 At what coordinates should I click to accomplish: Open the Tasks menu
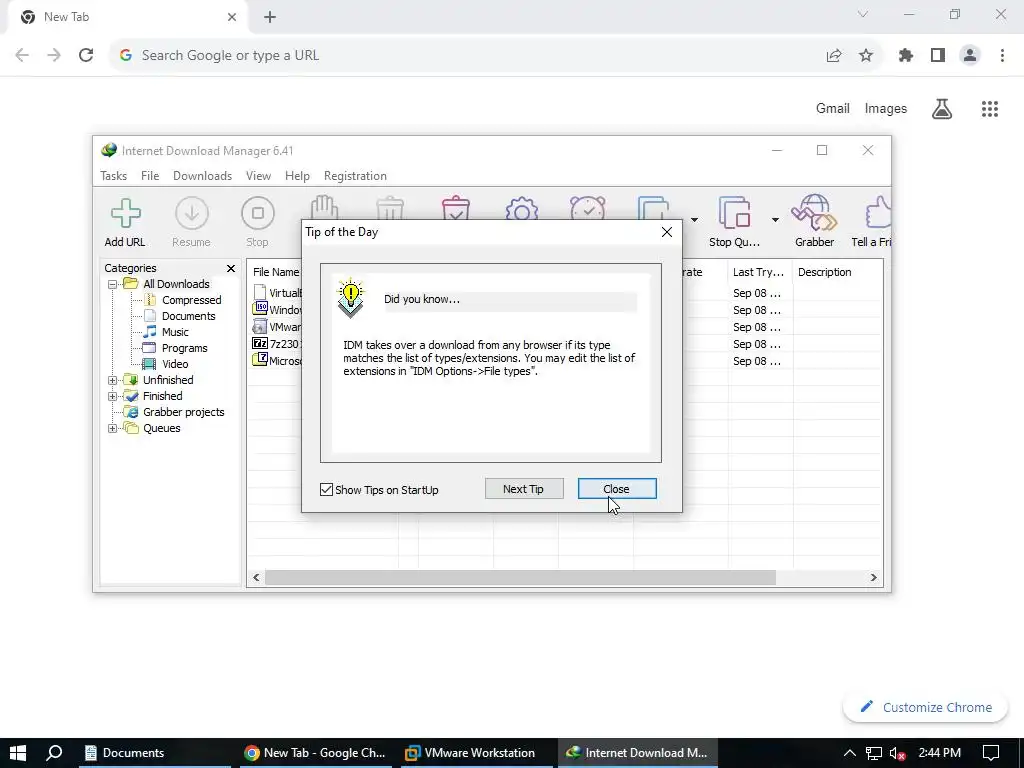[x=113, y=176]
